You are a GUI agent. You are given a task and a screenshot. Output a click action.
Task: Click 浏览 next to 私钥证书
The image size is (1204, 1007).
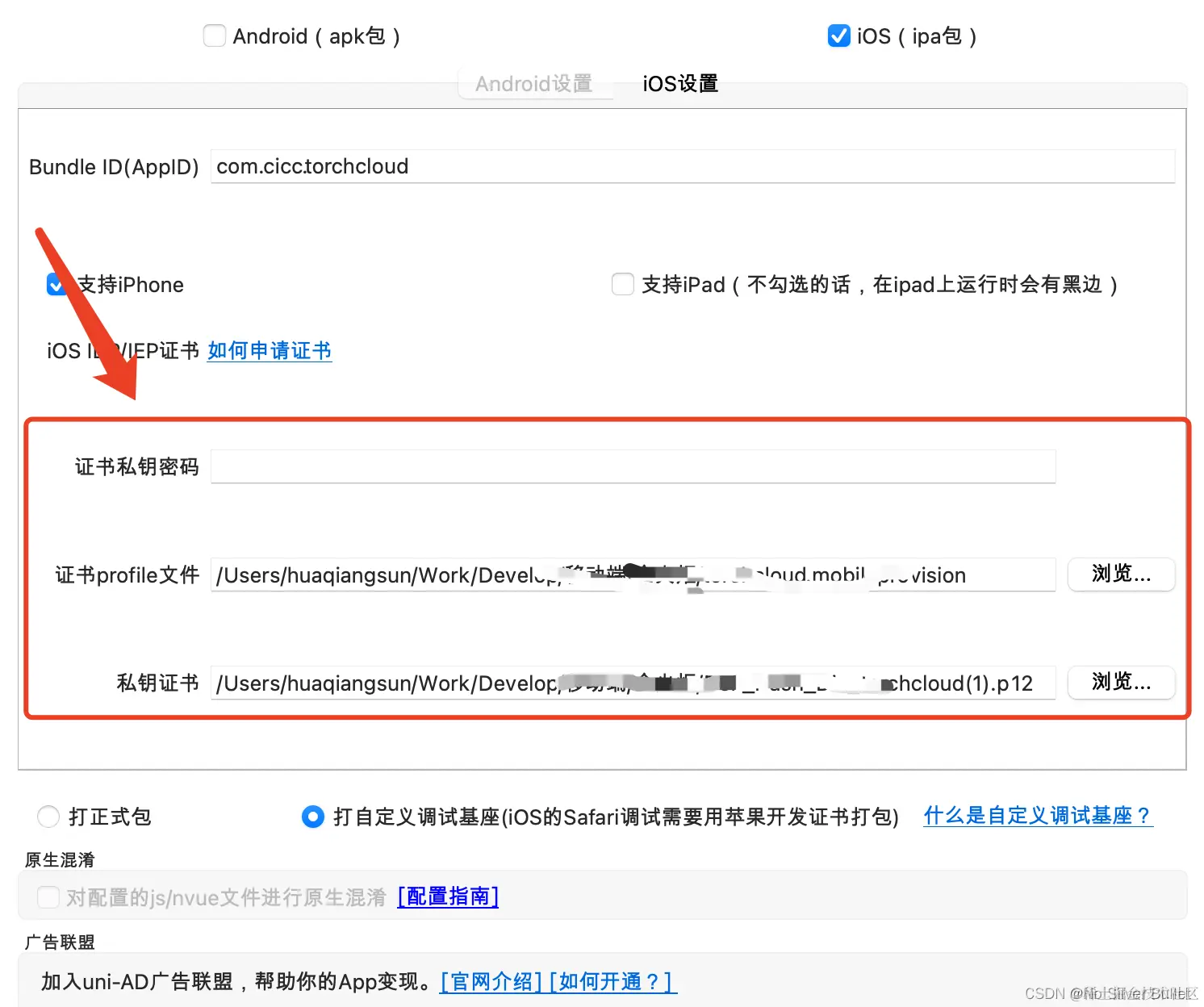[1120, 683]
